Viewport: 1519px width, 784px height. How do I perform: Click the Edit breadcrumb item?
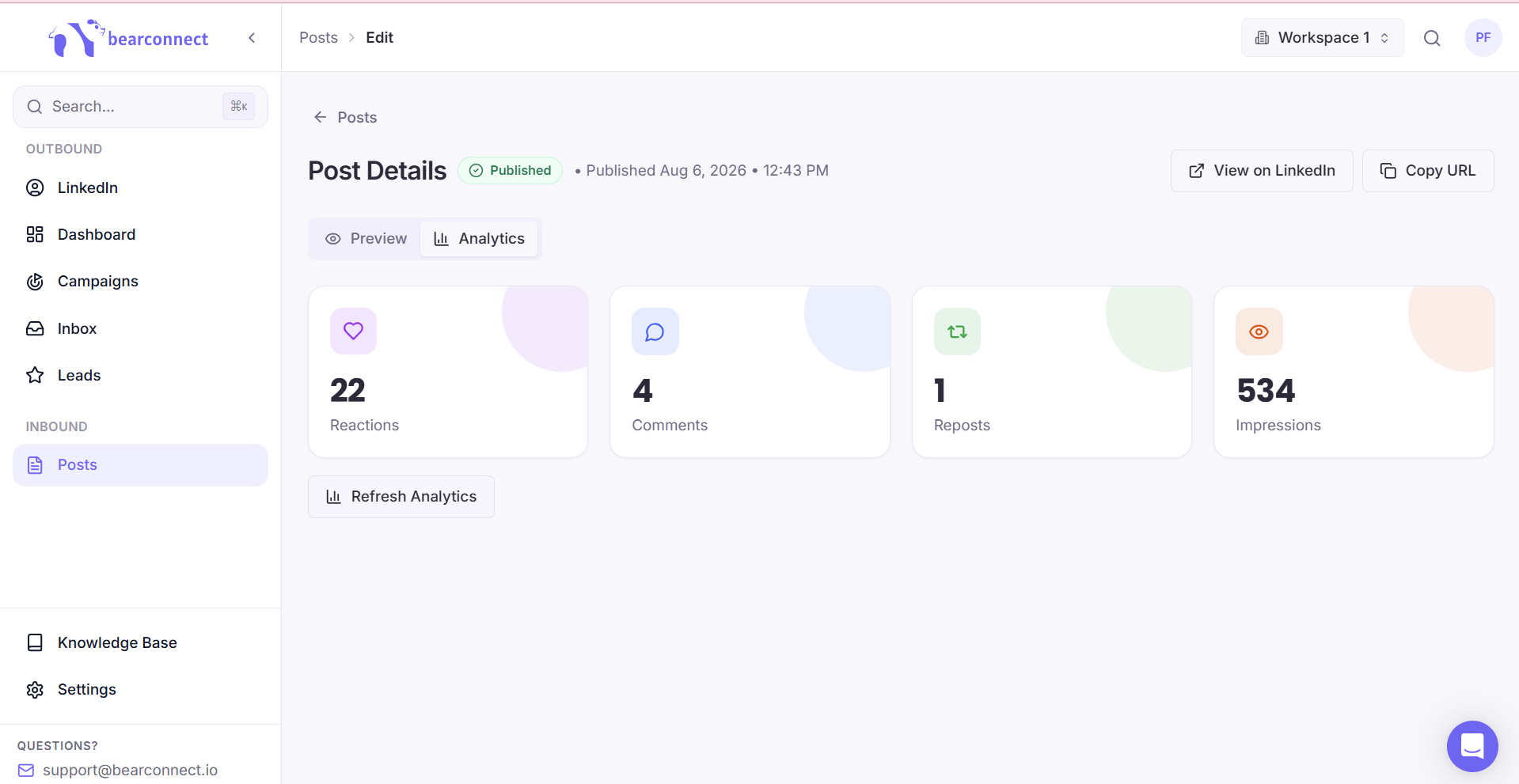pyautogui.click(x=379, y=38)
